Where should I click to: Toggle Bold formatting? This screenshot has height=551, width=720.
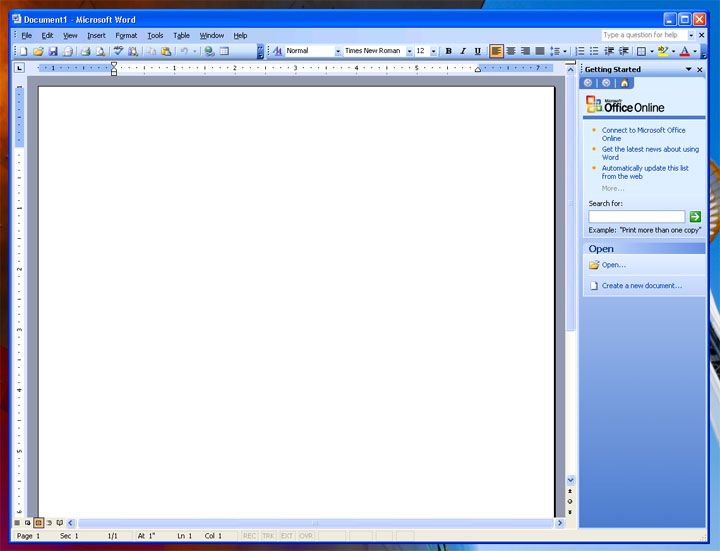click(449, 51)
